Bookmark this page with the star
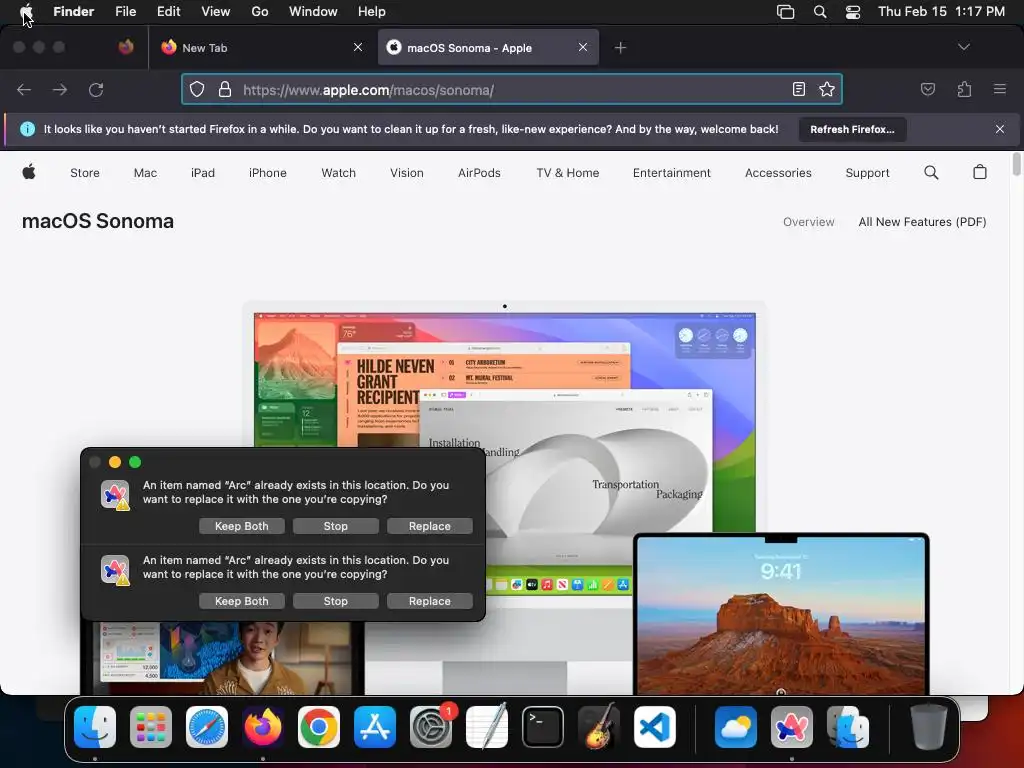Image resolution: width=1024 pixels, height=768 pixels. (827, 89)
